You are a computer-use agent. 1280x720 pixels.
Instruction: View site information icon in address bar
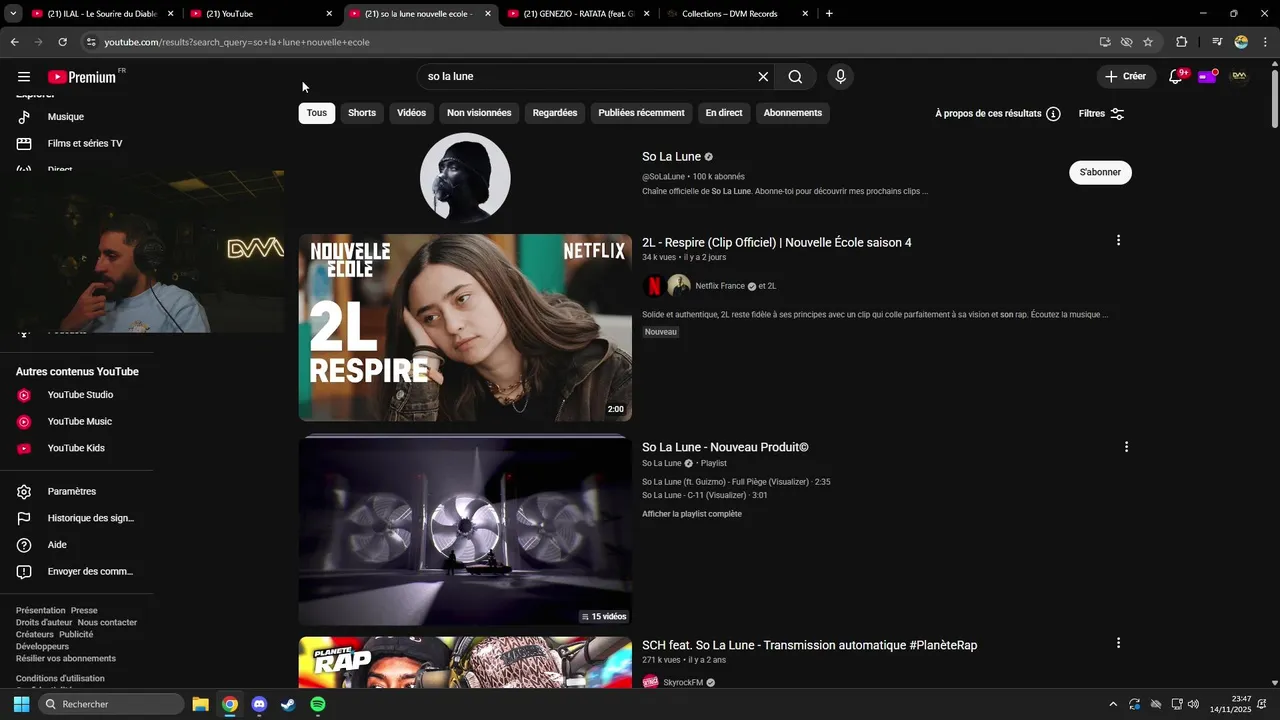[x=91, y=42]
